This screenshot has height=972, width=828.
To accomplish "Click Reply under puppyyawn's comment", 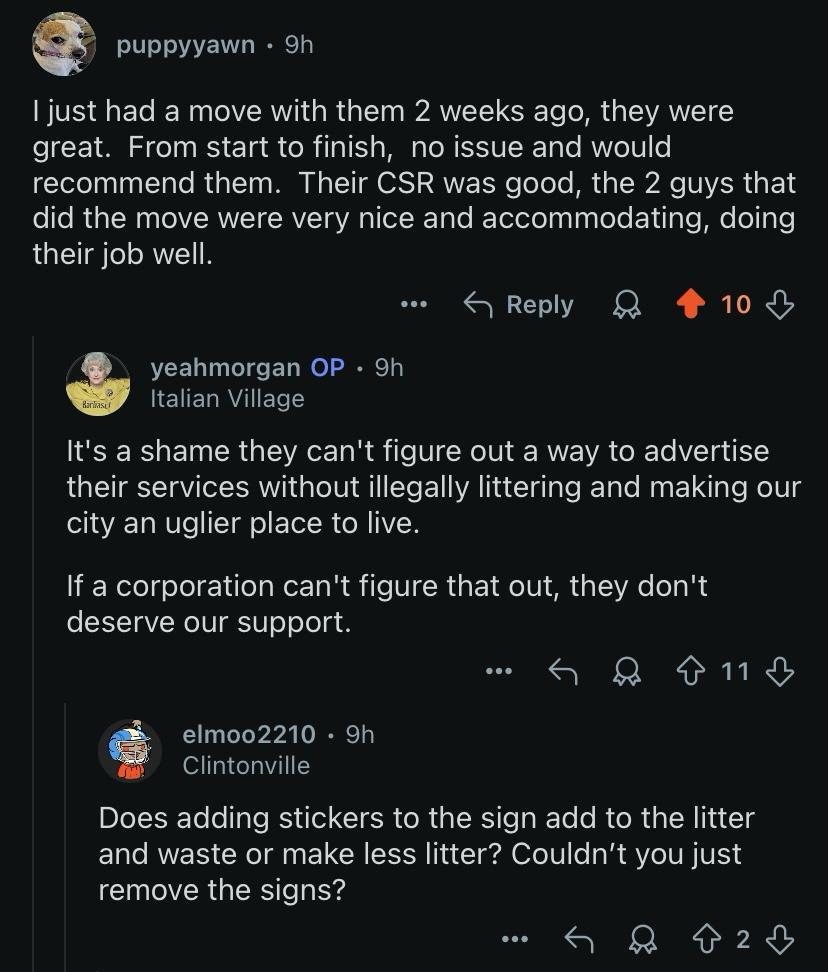I will [x=519, y=304].
